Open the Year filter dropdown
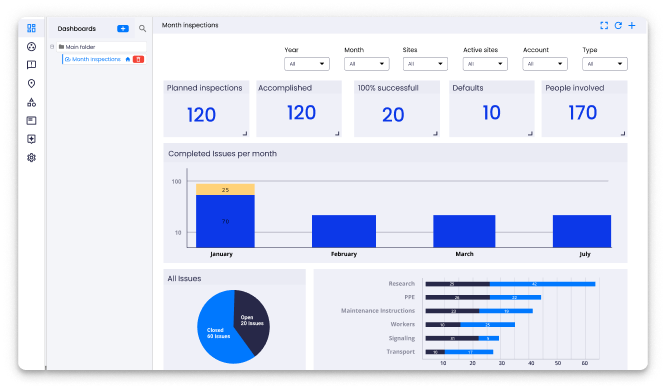The image size is (666, 389). coord(307,64)
